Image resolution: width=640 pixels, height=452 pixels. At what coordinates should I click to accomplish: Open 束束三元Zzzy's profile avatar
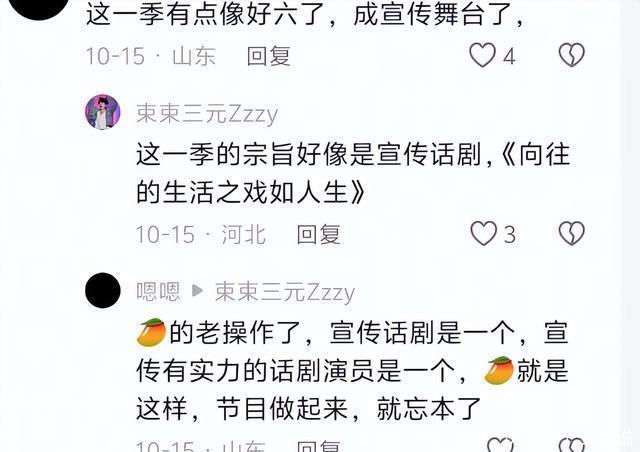[102, 112]
